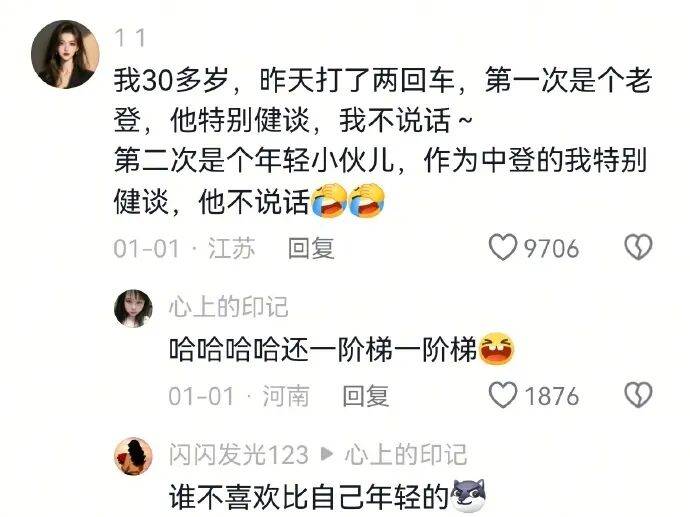
Task: Click the 1876 like count
Action: tap(552, 396)
